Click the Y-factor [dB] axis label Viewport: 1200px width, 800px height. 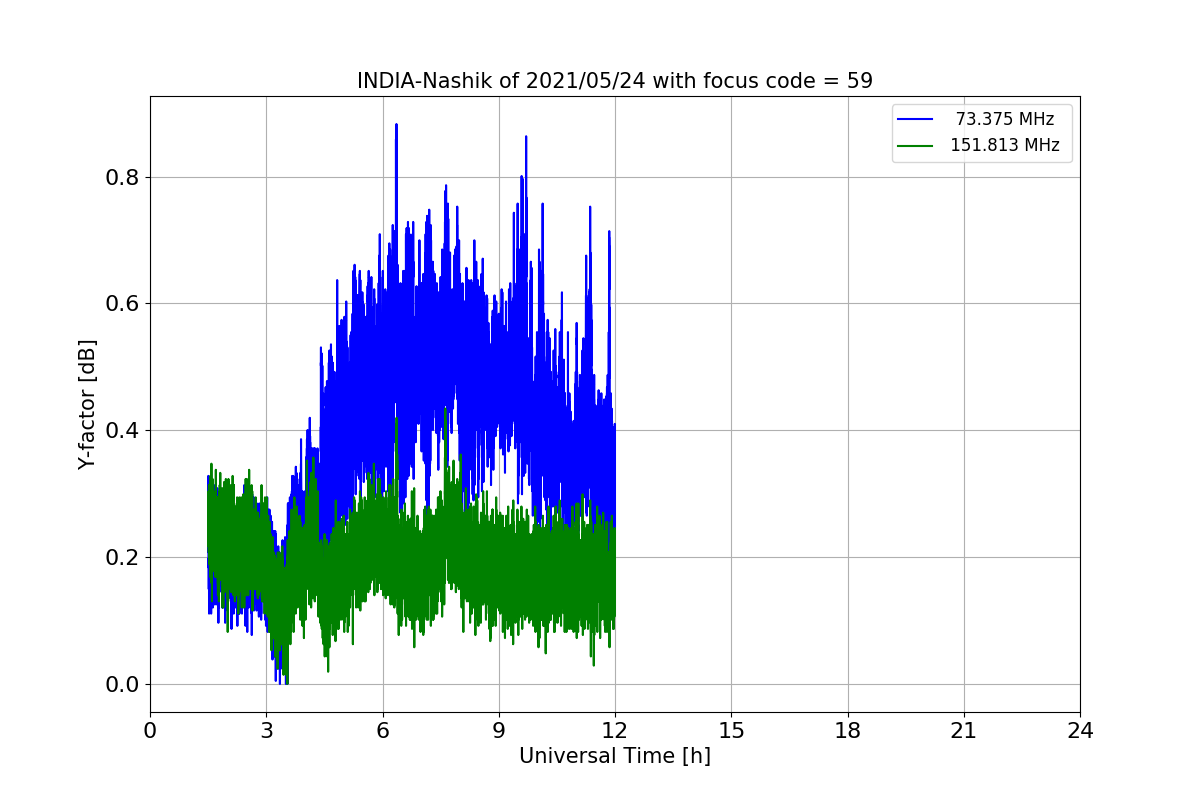[88, 404]
